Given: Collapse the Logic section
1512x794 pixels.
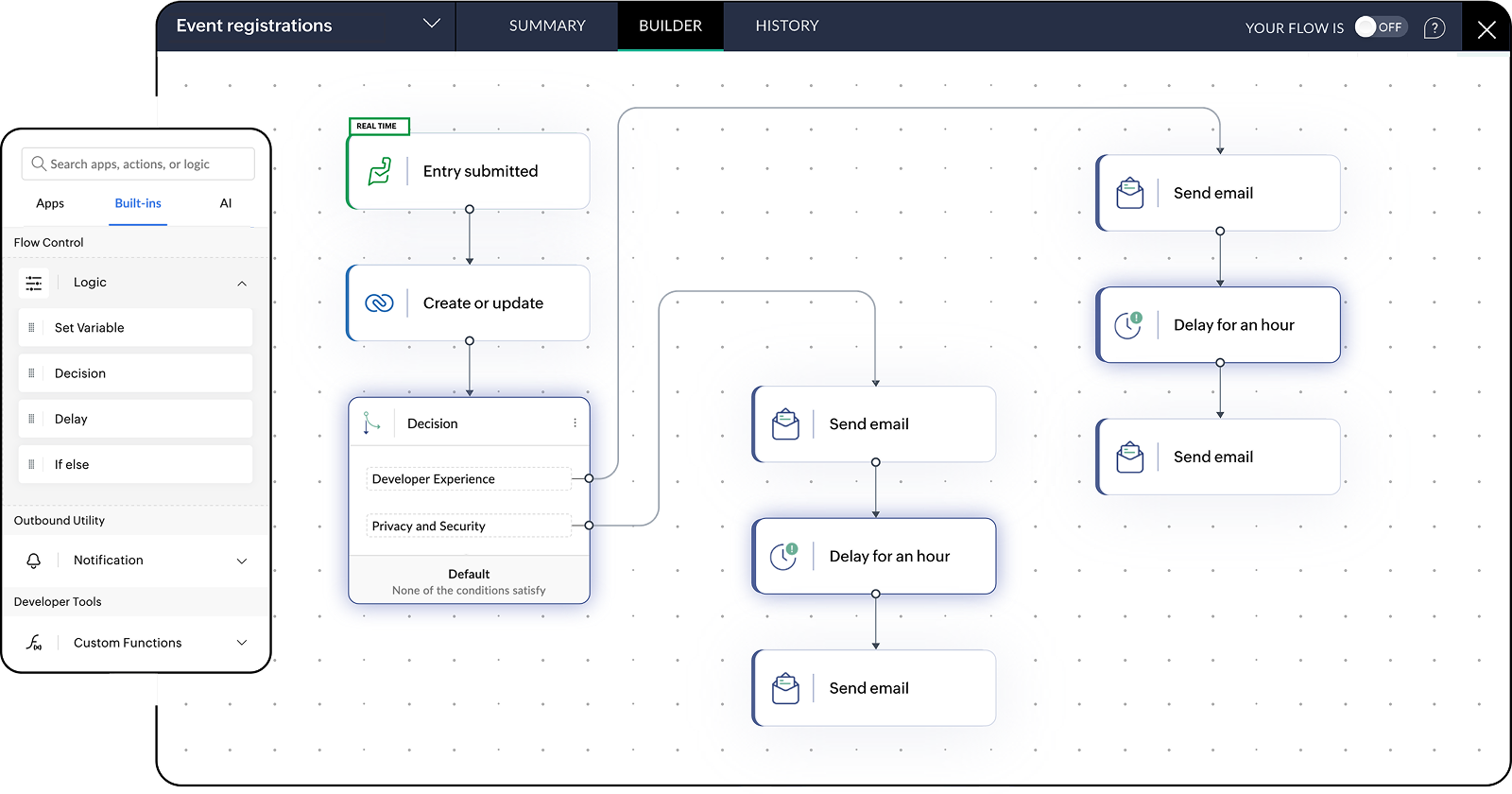Looking at the screenshot, I should point(242,284).
